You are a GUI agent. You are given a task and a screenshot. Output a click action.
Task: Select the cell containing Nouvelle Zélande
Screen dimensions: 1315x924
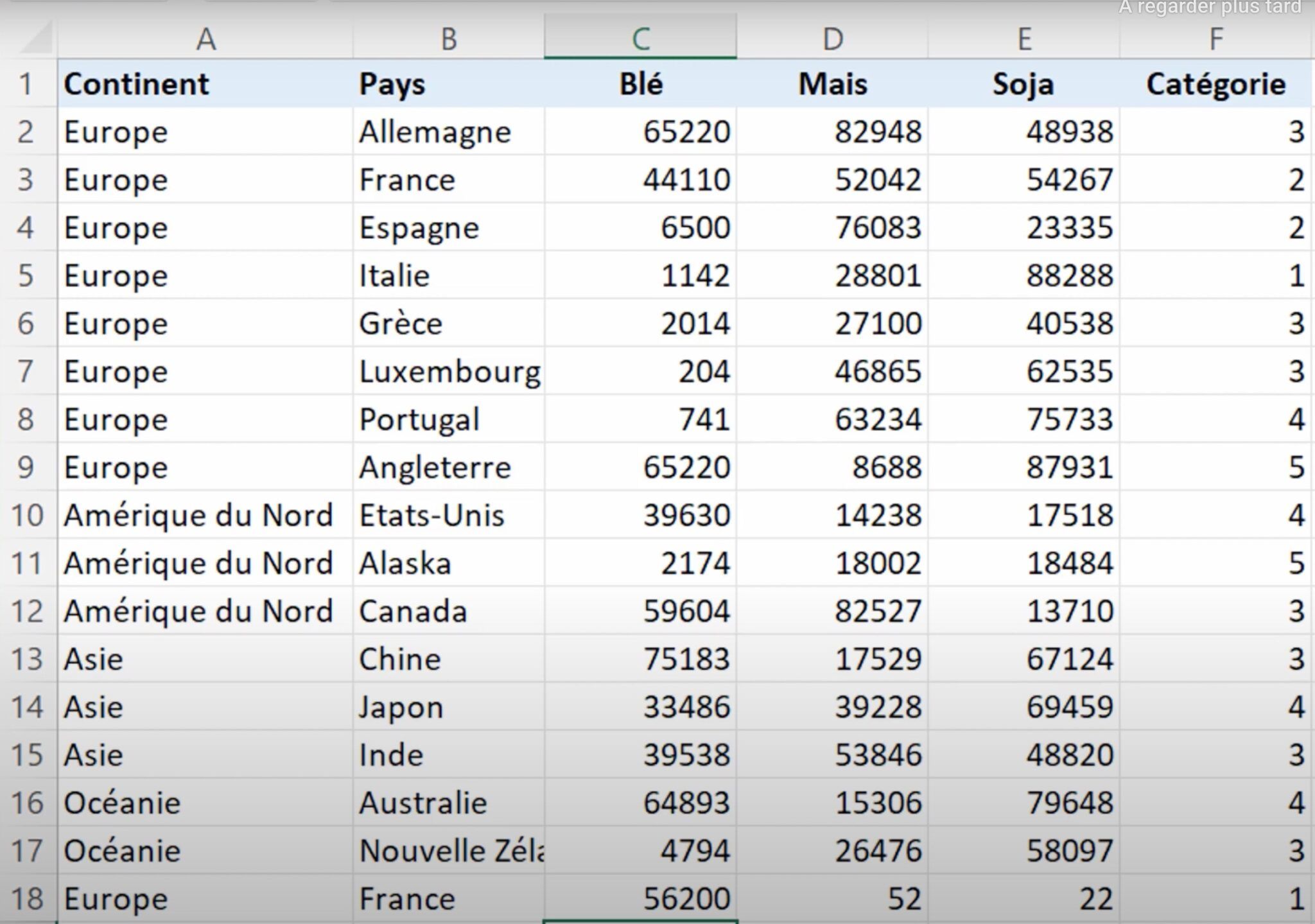point(449,850)
